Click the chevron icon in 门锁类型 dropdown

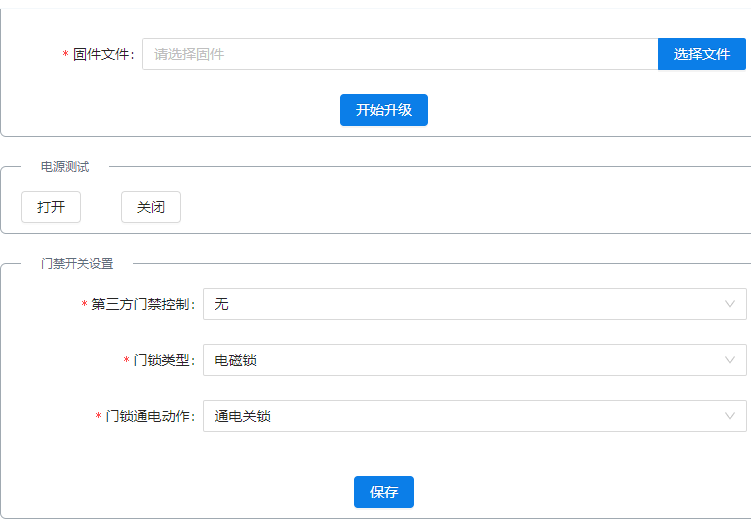coord(730,360)
